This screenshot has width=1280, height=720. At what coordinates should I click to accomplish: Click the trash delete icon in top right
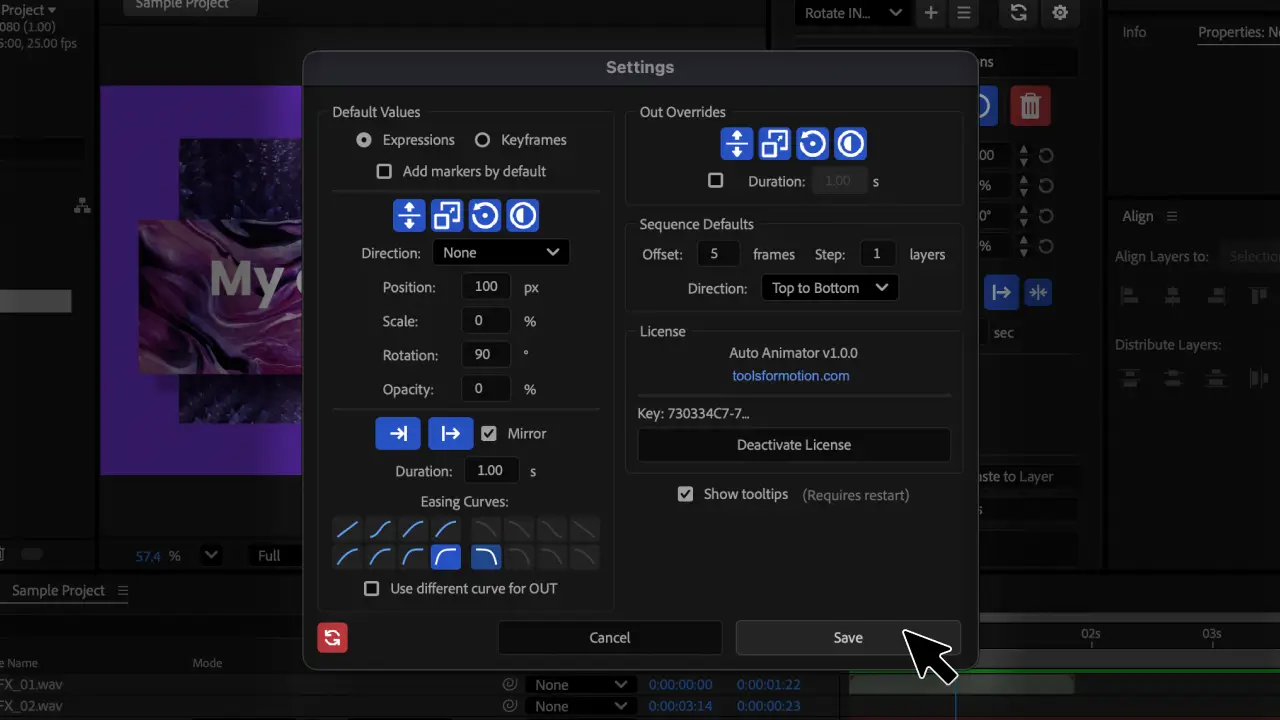click(1030, 105)
